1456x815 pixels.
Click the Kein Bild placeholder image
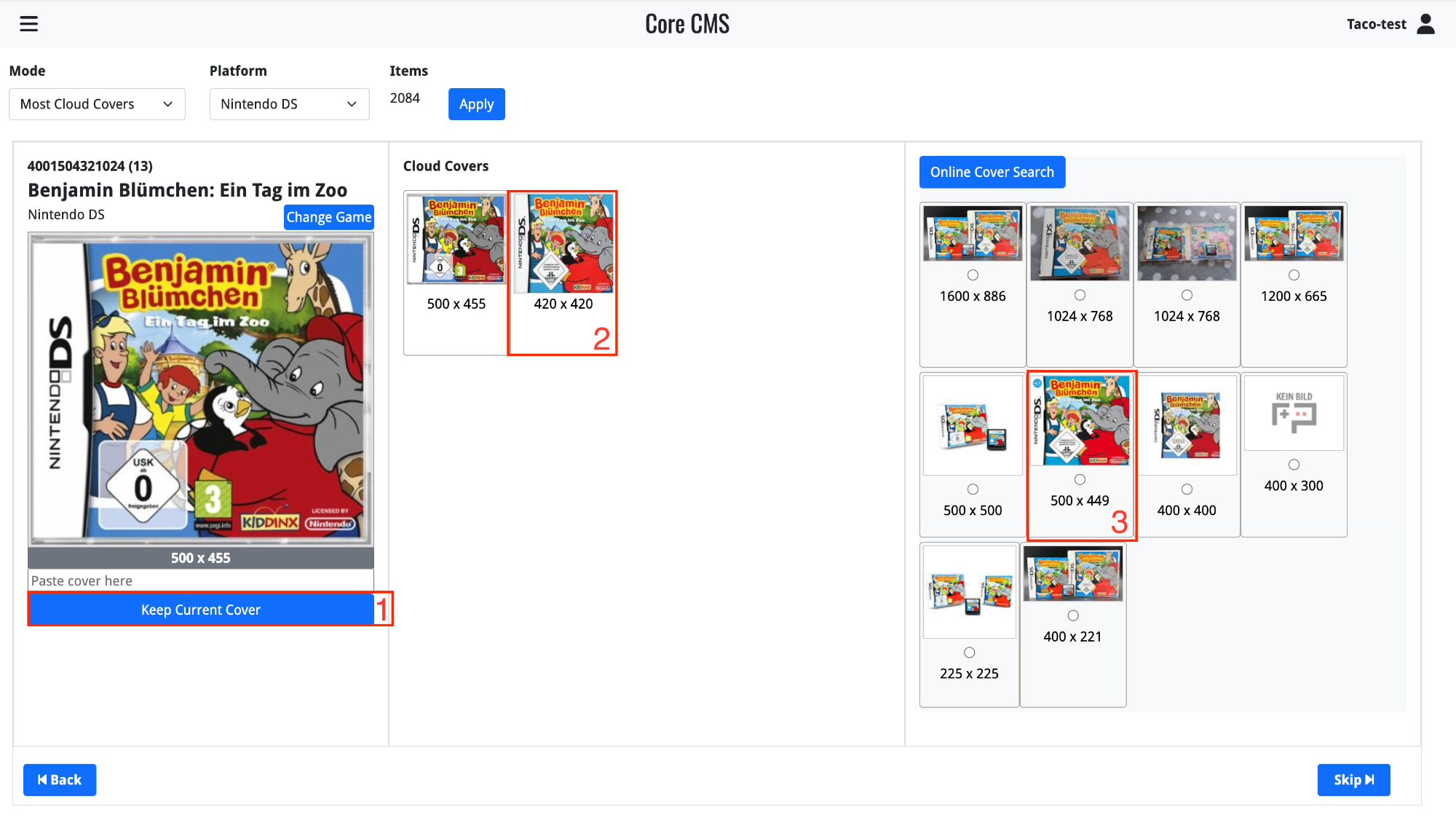click(x=1294, y=413)
